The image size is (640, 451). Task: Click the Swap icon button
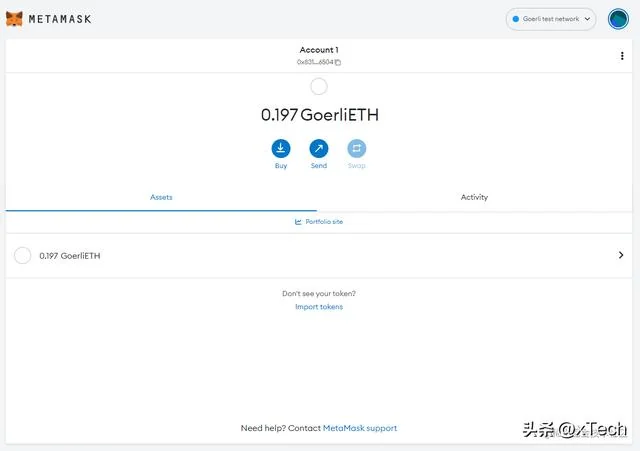click(x=356, y=148)
